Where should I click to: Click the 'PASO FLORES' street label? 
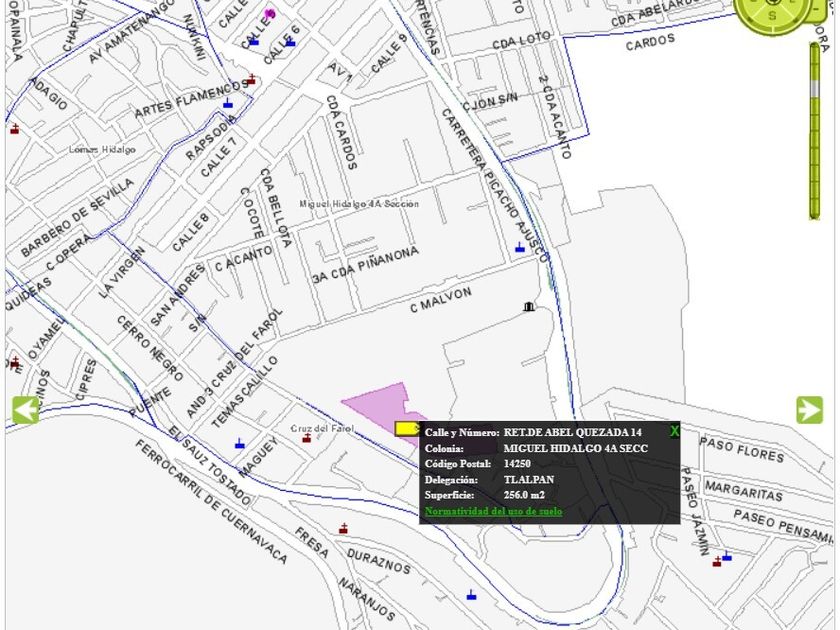(x=741, y=449)
